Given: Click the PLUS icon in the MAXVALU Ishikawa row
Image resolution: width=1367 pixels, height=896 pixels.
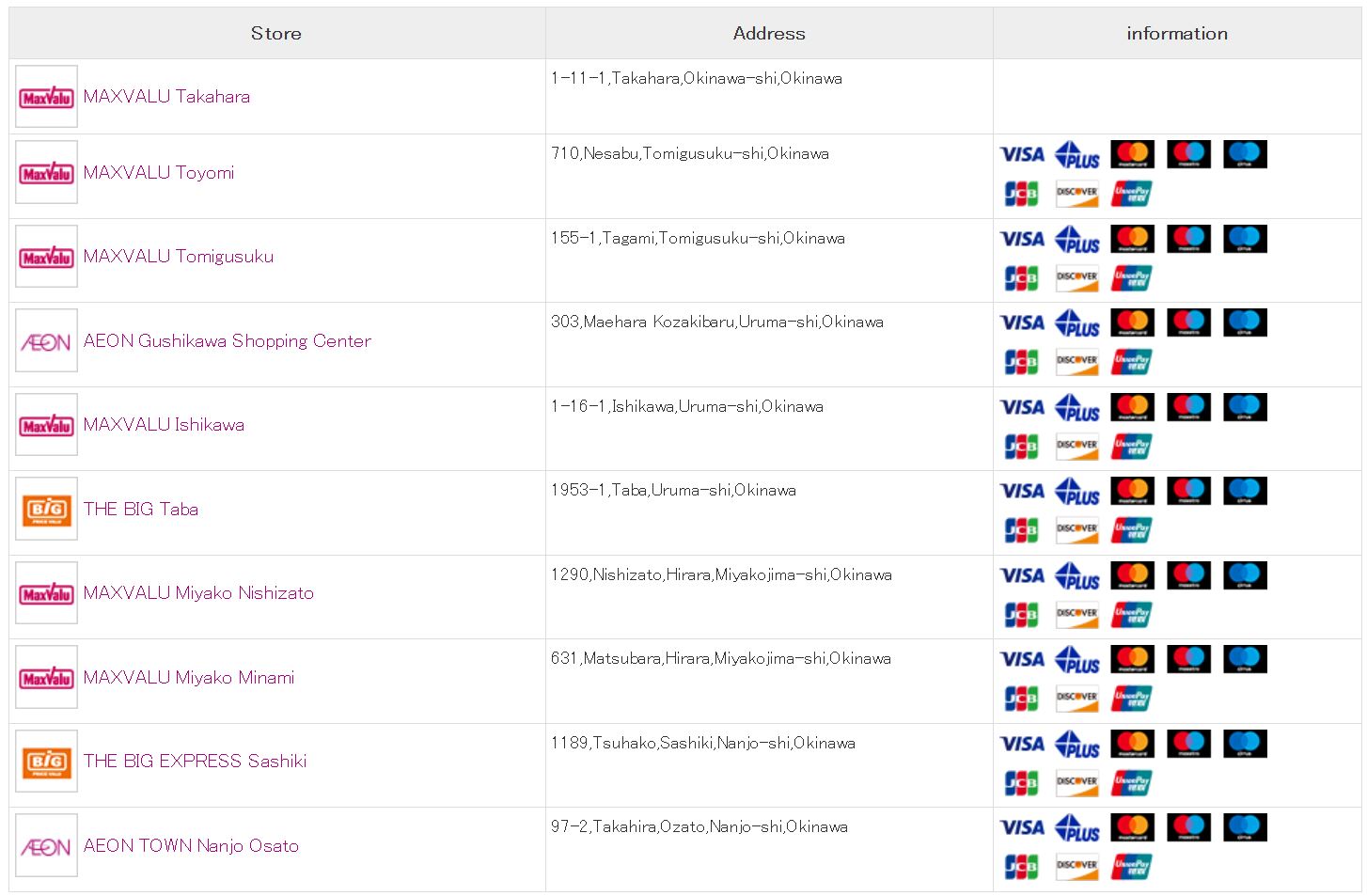Looking at the screenshot, I should pos(1077,407).
